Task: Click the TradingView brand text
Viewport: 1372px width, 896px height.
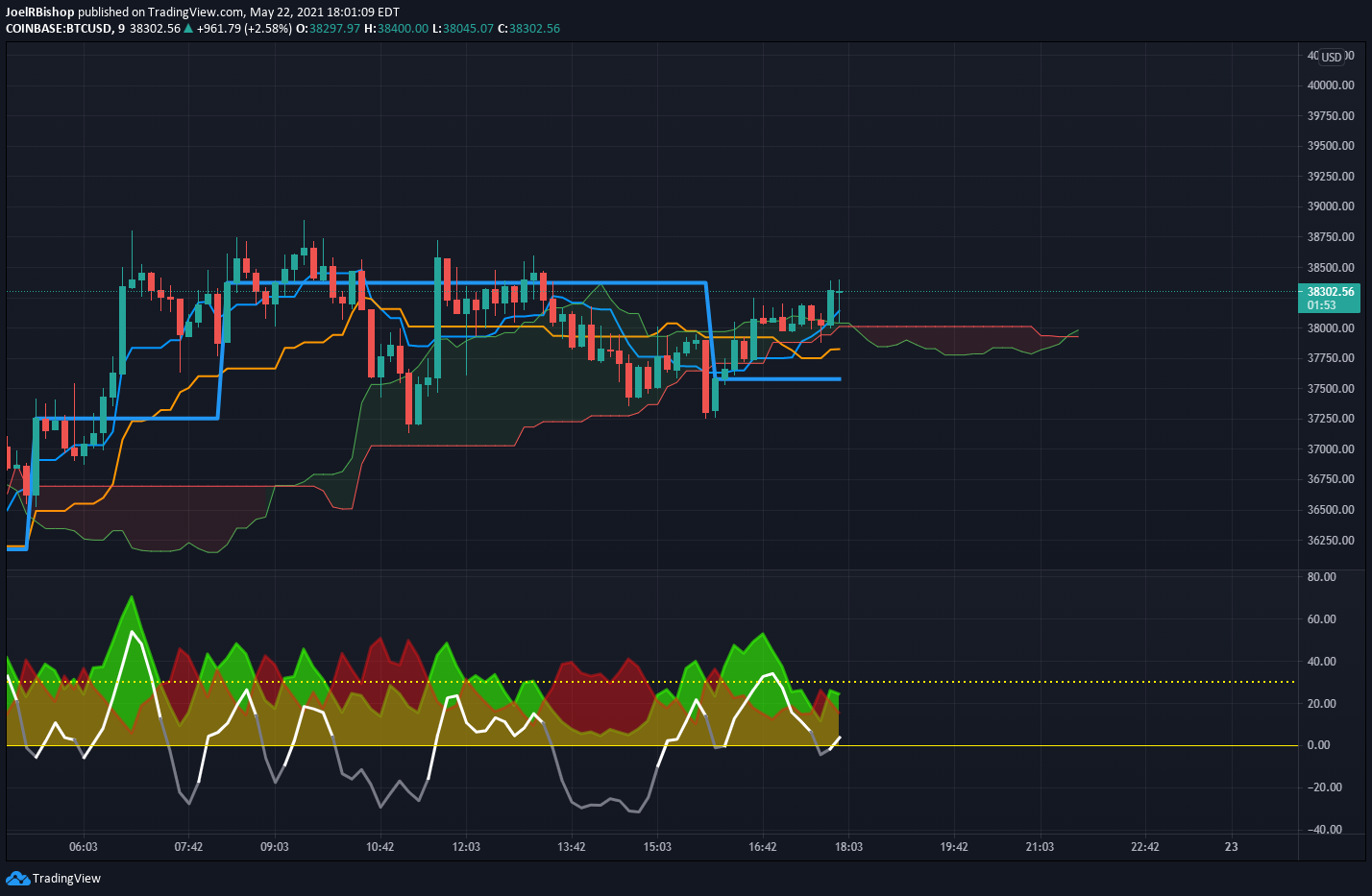Action: tap(66, 878)
